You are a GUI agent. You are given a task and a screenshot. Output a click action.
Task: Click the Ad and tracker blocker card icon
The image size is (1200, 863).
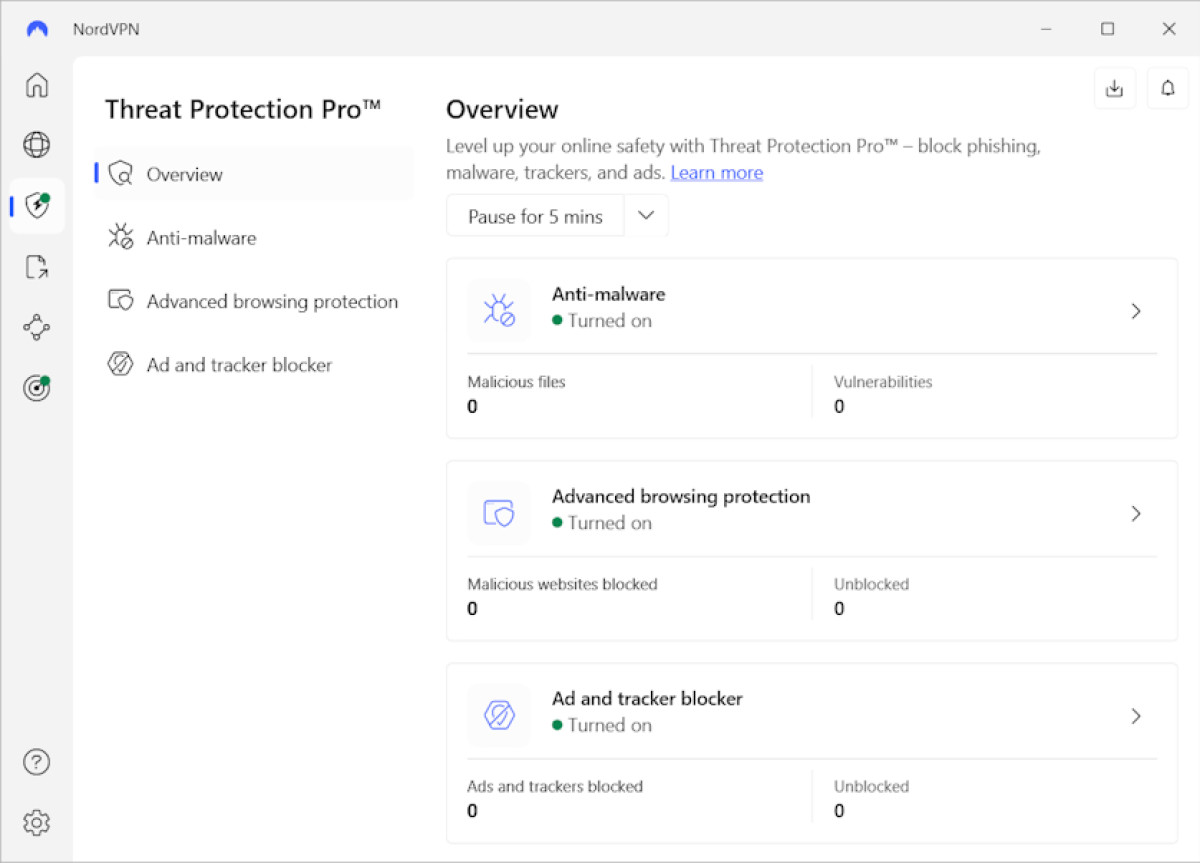click(498, 715)
